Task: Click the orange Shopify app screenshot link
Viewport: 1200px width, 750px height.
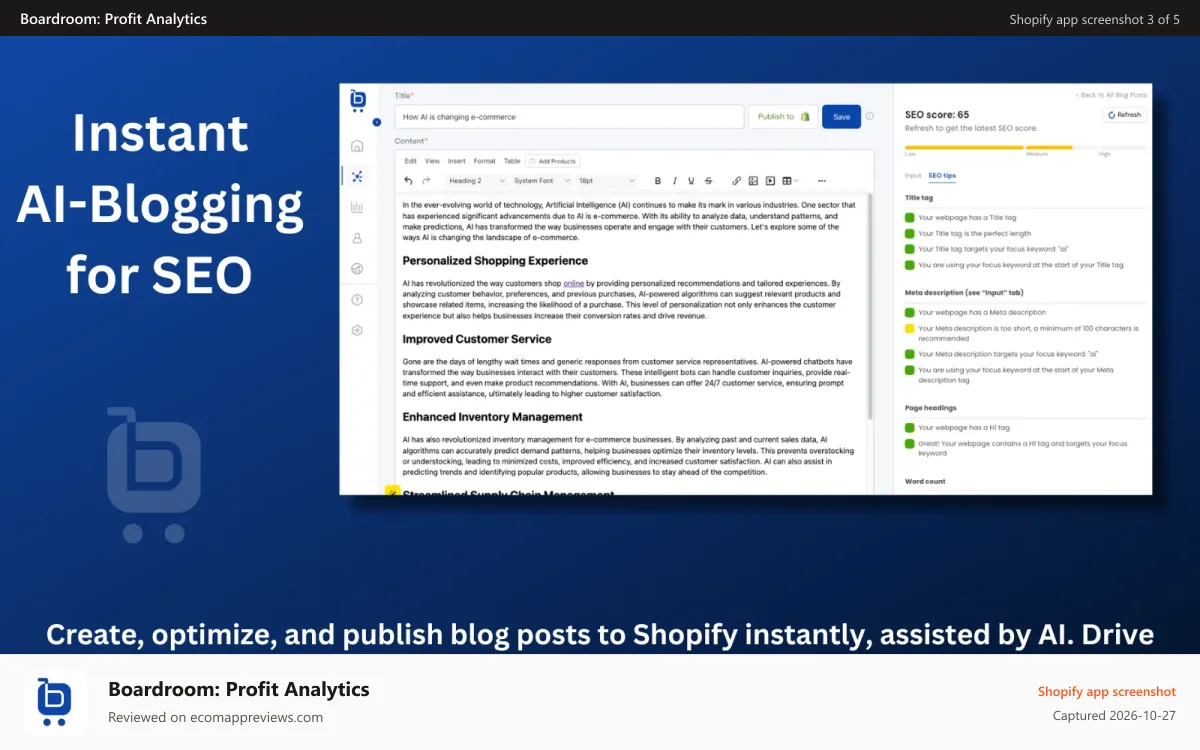Action: 1107,691
